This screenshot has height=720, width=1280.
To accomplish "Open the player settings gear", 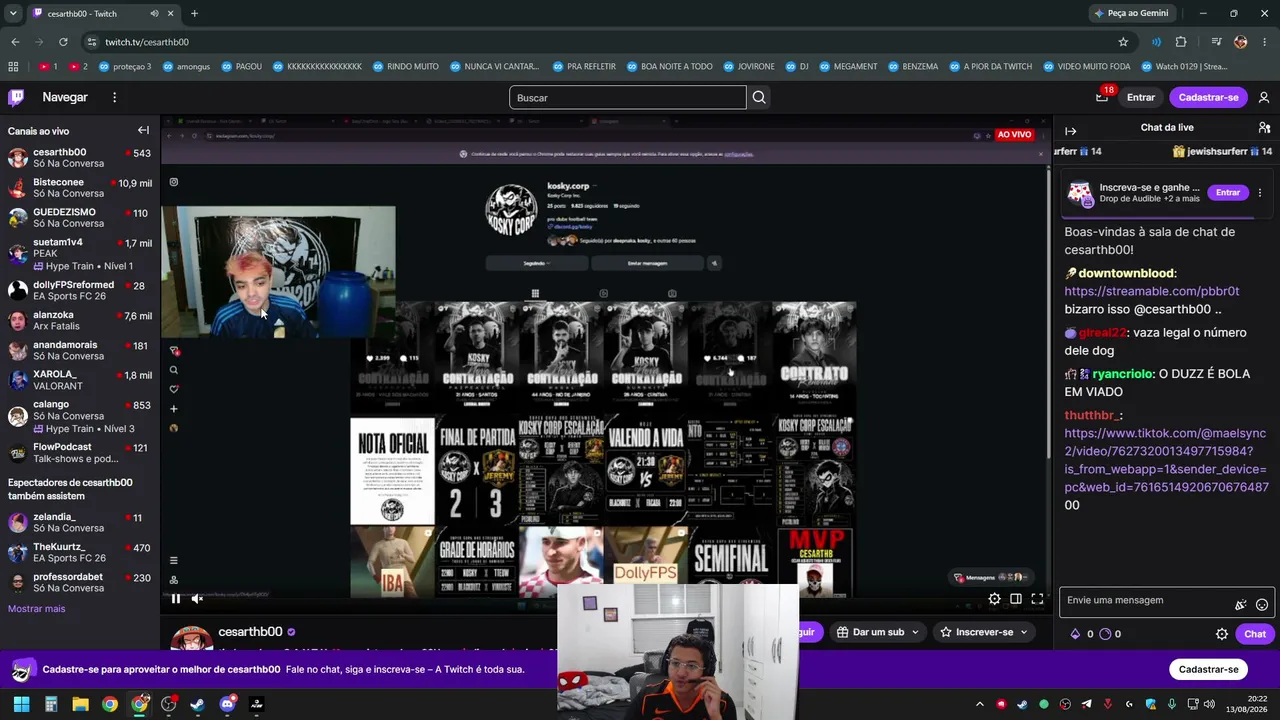I will click(994, 599).
